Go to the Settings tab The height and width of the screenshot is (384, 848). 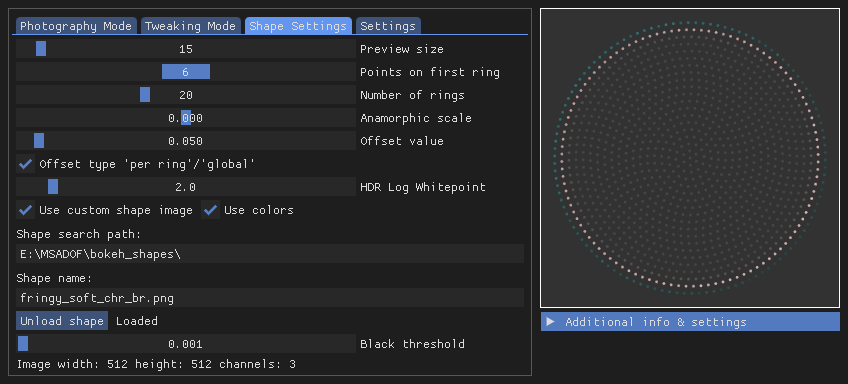388,26
